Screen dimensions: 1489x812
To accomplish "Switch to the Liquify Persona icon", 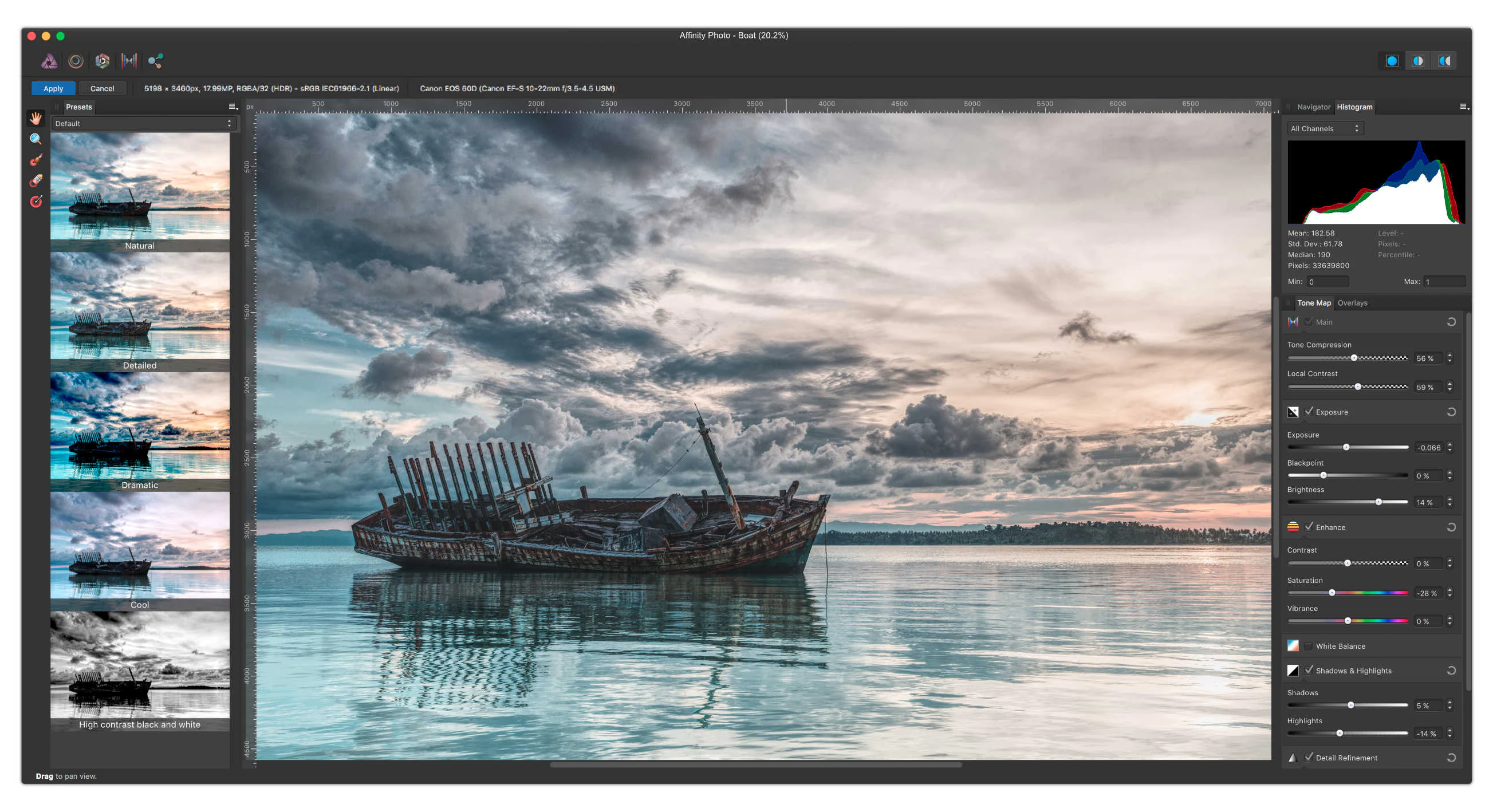I will (x=76, y=61).
